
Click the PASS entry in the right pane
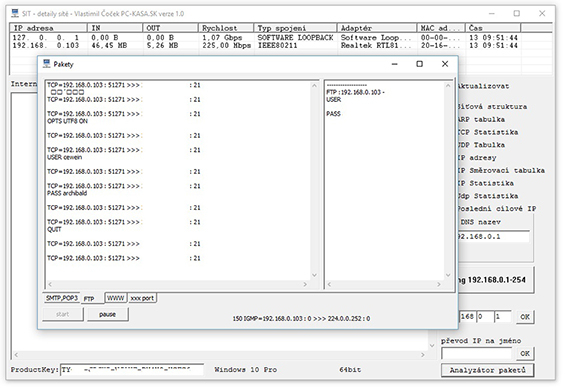(x=333, y=114)
